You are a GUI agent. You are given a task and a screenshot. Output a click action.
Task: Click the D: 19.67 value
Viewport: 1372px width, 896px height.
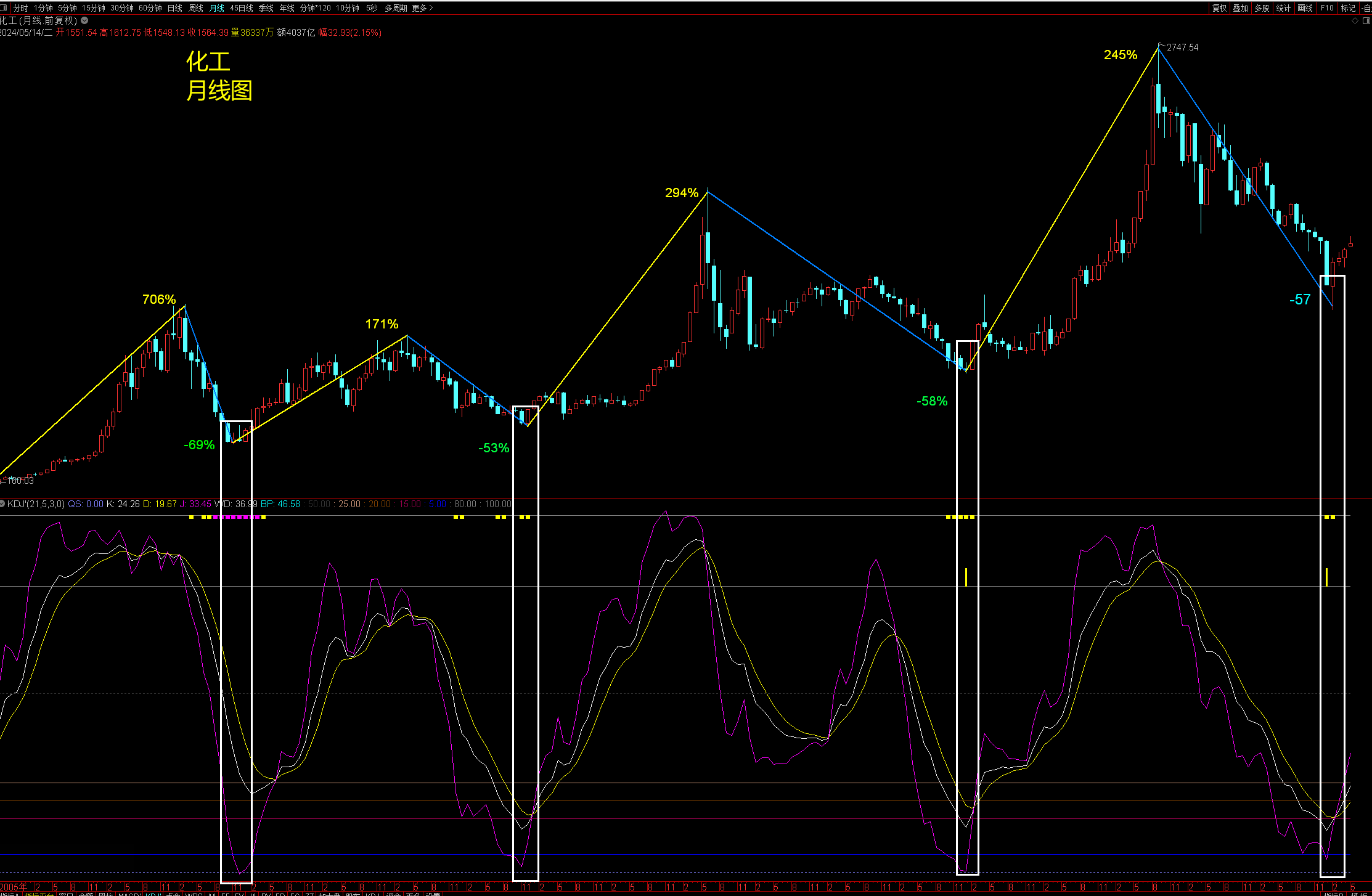pyautogui.click(x=160, y=504)
